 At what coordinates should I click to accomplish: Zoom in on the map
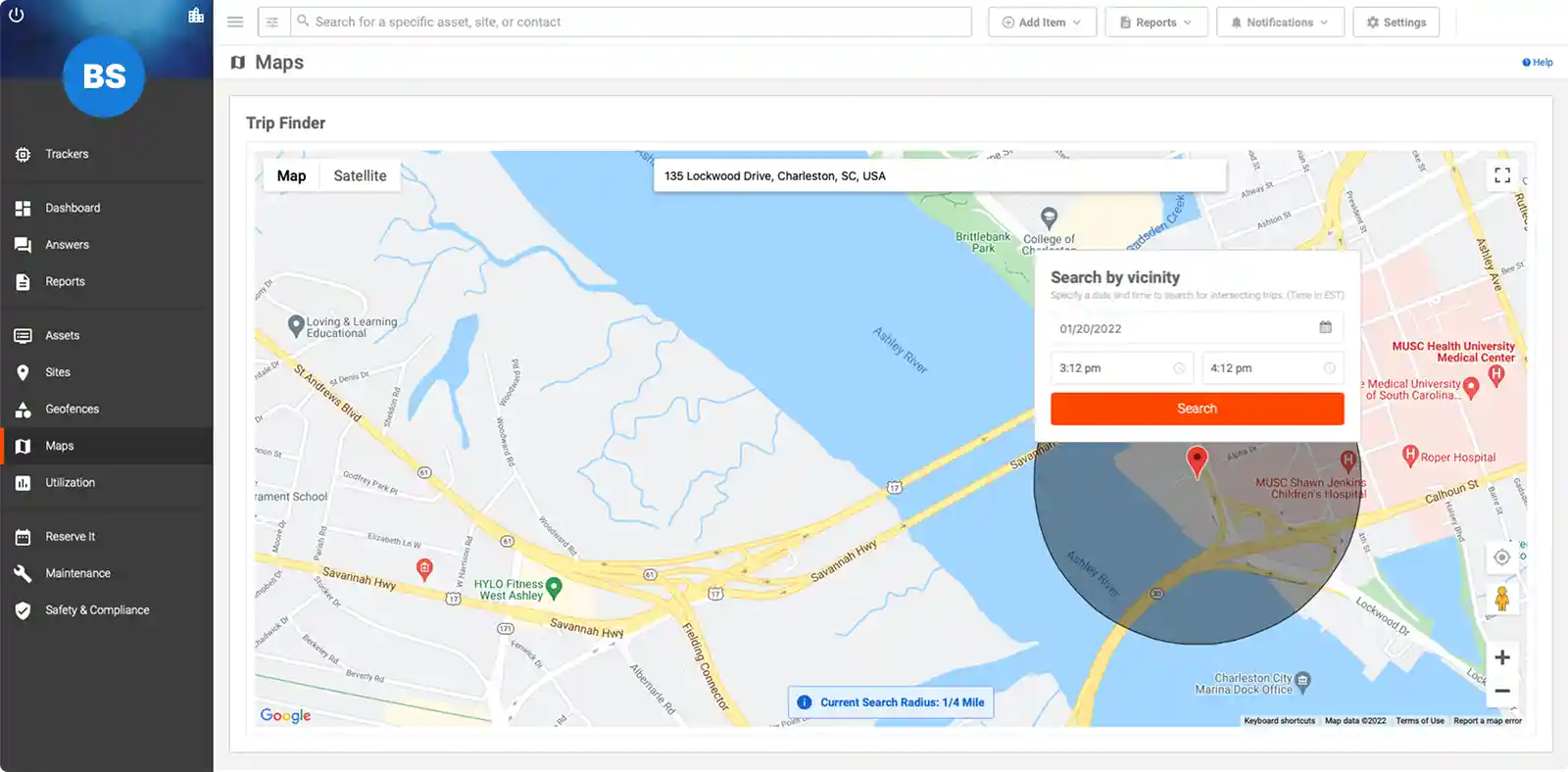tap(1501, 657)
